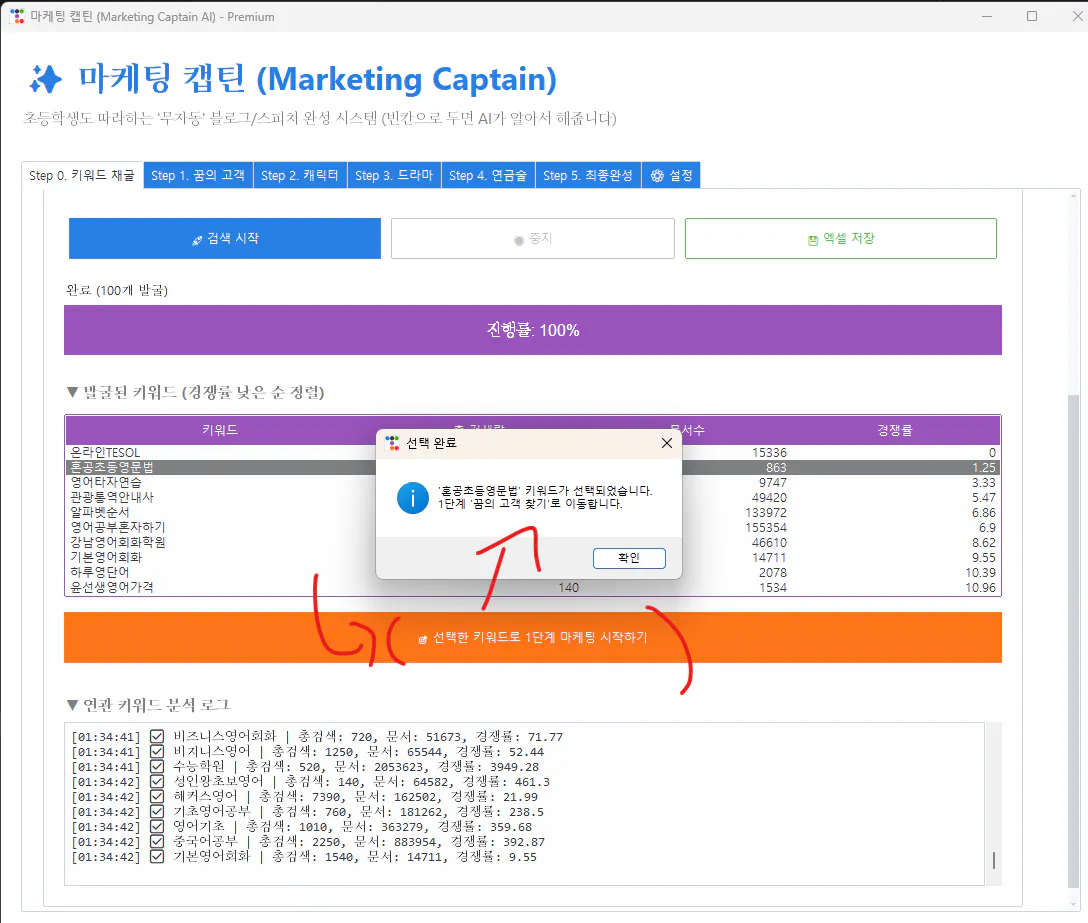Screen dimensions: 1088x923
Task: Click the 진행률 100% progress bar
Action: click(x=532, y=330)
